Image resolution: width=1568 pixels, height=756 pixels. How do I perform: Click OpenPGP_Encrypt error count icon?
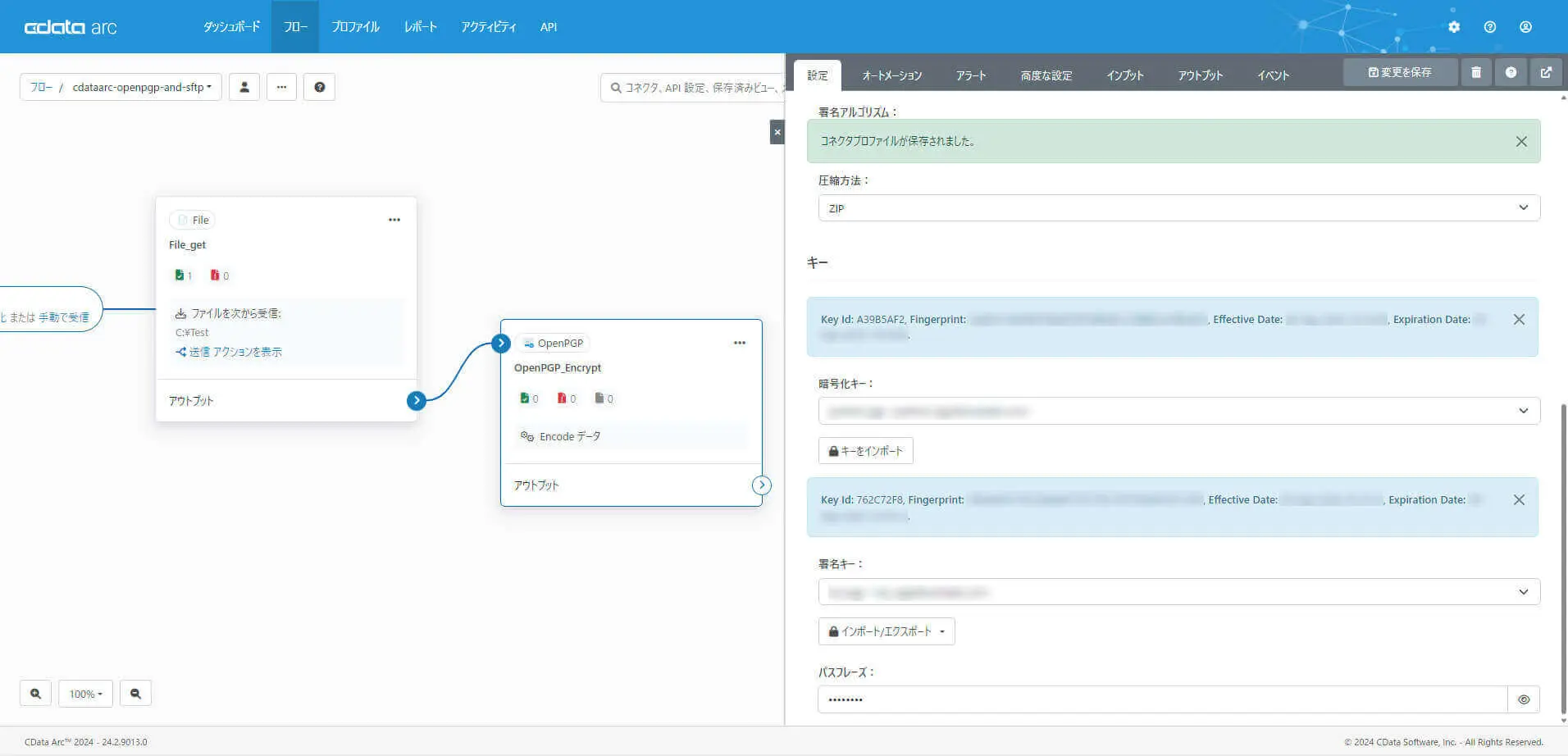tap(562, 398)
